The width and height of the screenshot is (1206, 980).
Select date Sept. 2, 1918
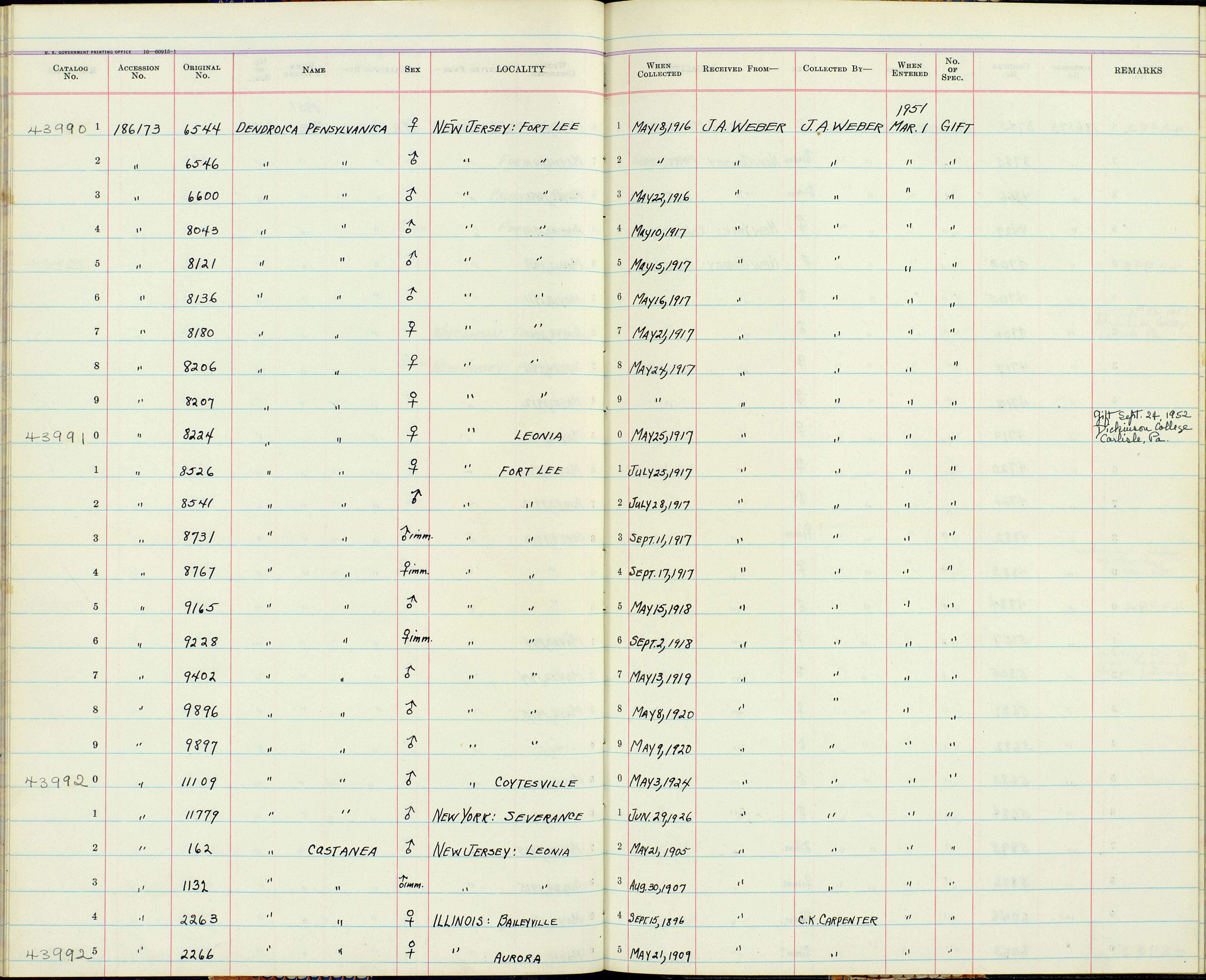pos(663,642)
